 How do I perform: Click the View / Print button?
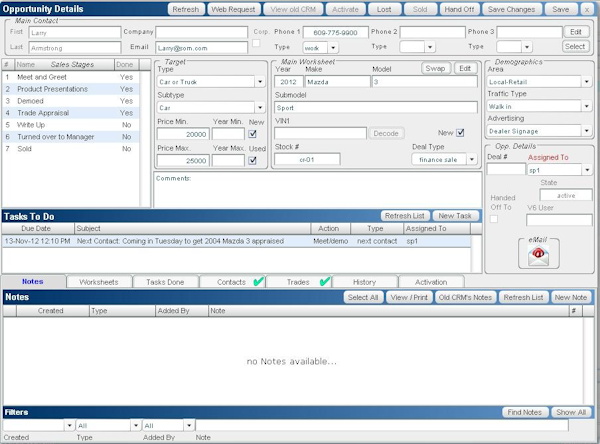409,297
